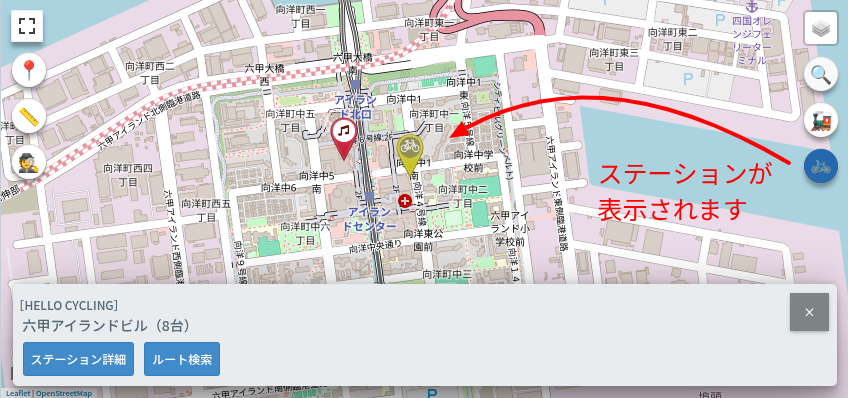This screenshot has width=848, height=398.
Task: Click the アイランドセンター station label
Action: click(x=369, y=219)
